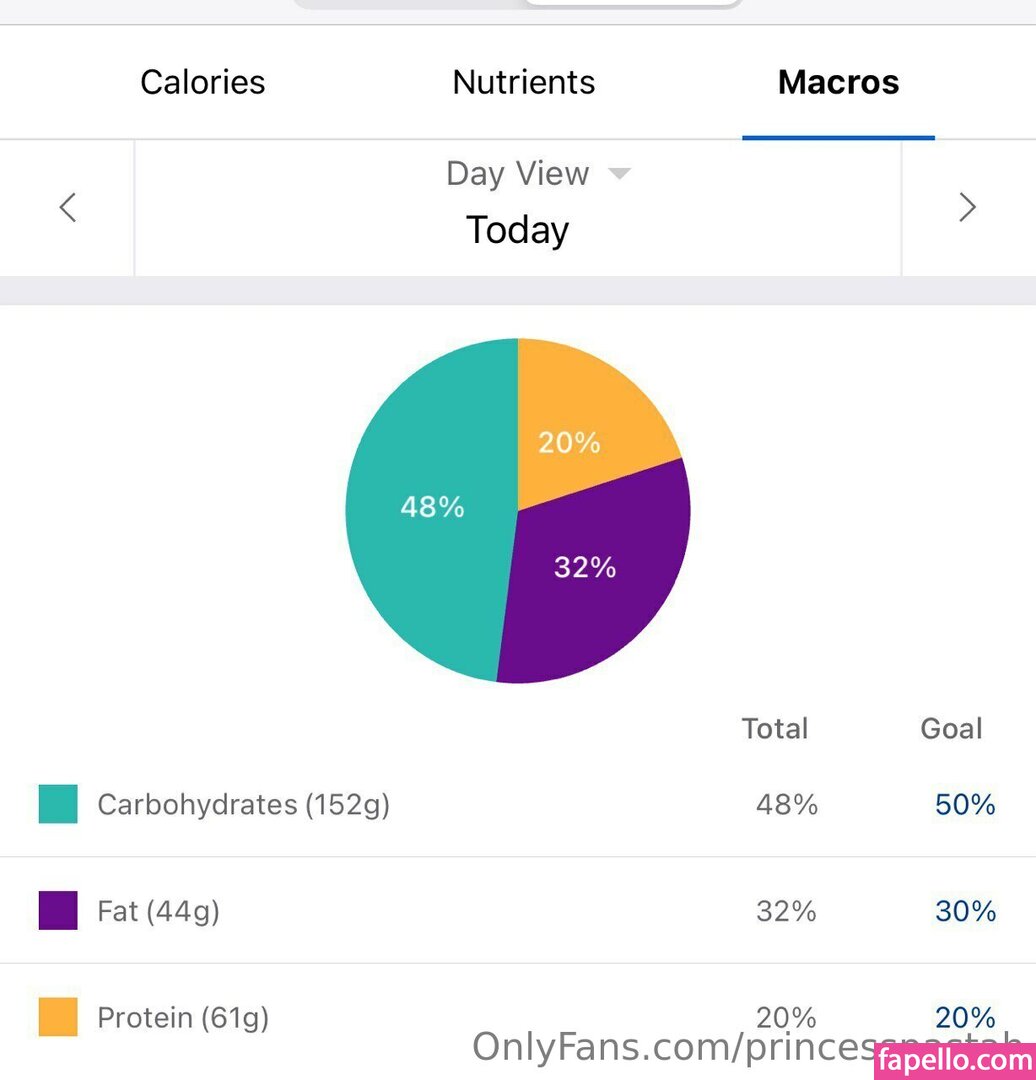The height and width of the screenshot is (1080, 1036).
Task: Edit the 30% Fat goal
Action: tap(965, 911)
